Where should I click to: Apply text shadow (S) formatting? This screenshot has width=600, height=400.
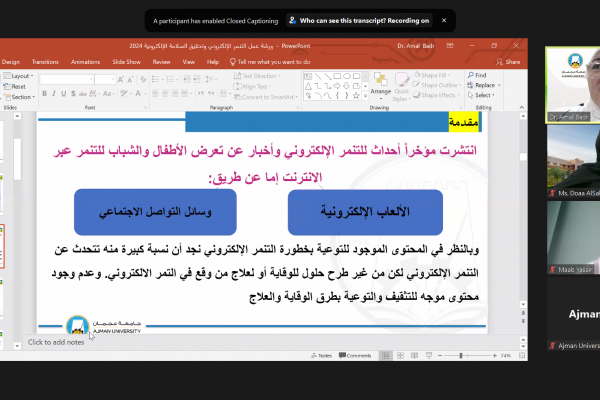pos(73,93)
